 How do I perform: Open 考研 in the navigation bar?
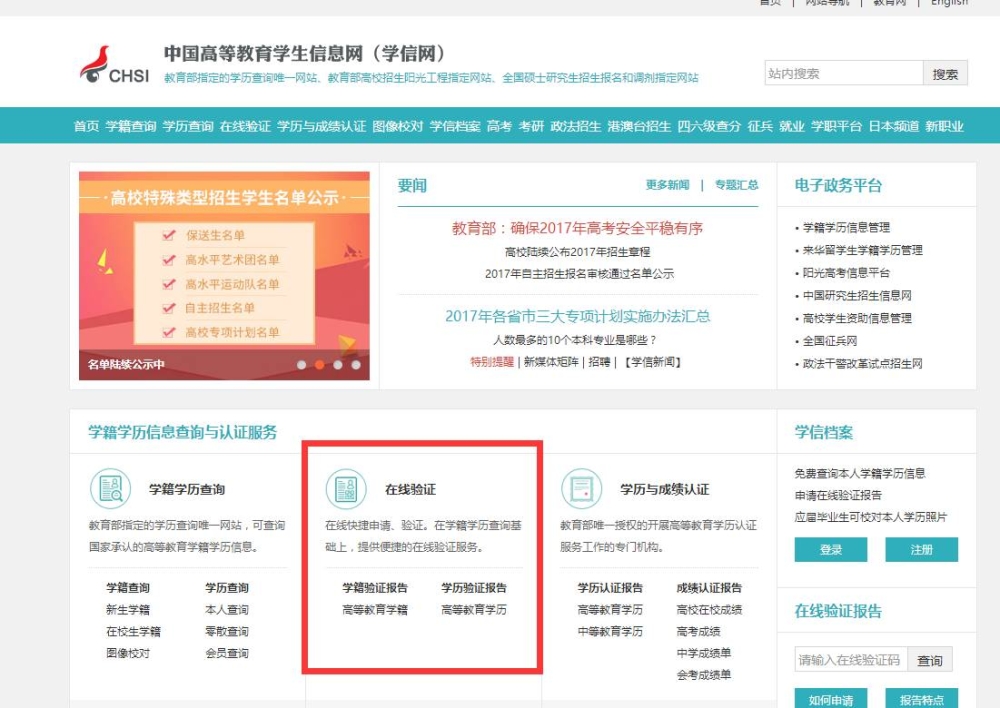[x=531, y=126]
